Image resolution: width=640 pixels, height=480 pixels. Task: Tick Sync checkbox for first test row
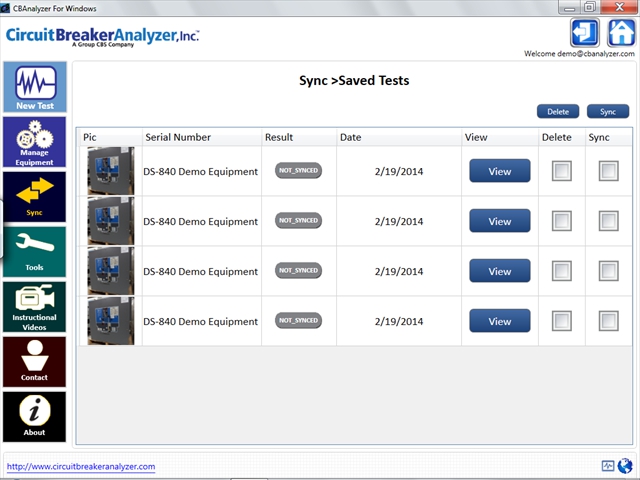(609, 171)
